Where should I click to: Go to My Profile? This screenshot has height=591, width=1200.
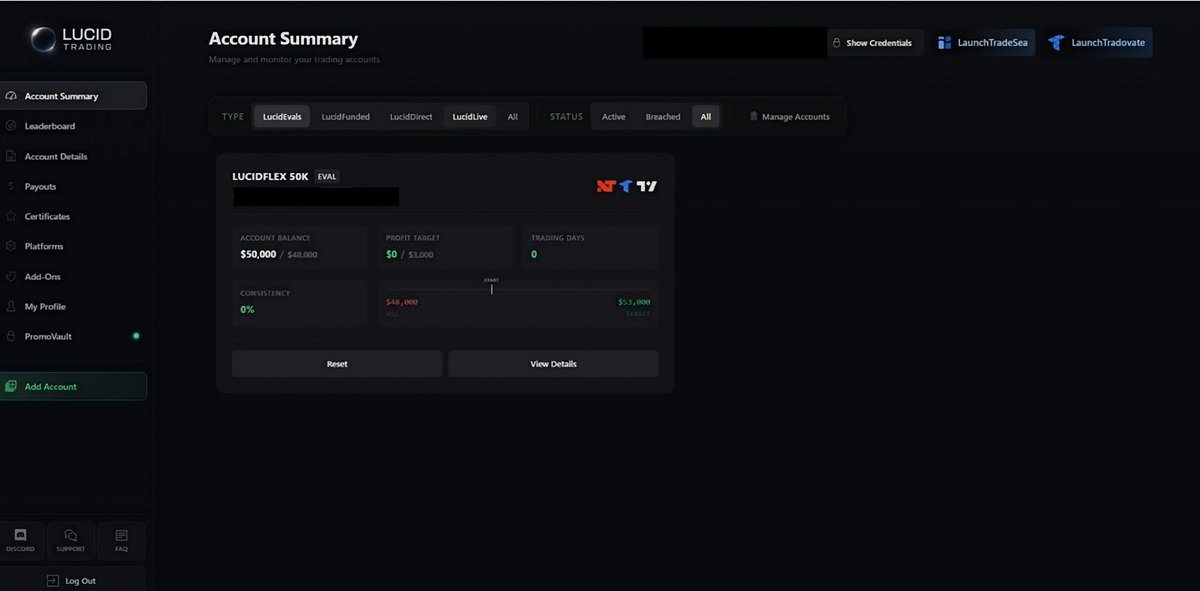point(73,306)
